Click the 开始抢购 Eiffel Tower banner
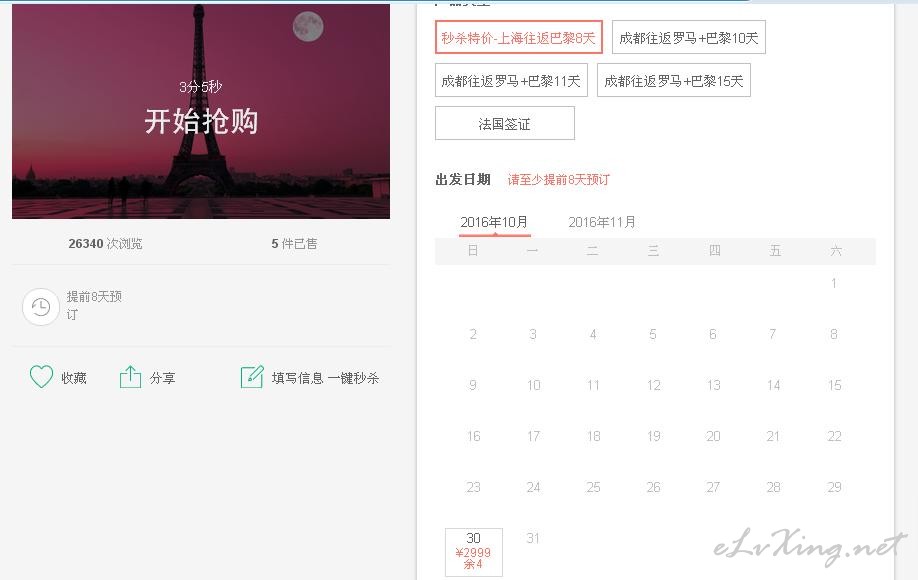Screen dimensions: 918x580 (201, 111)
